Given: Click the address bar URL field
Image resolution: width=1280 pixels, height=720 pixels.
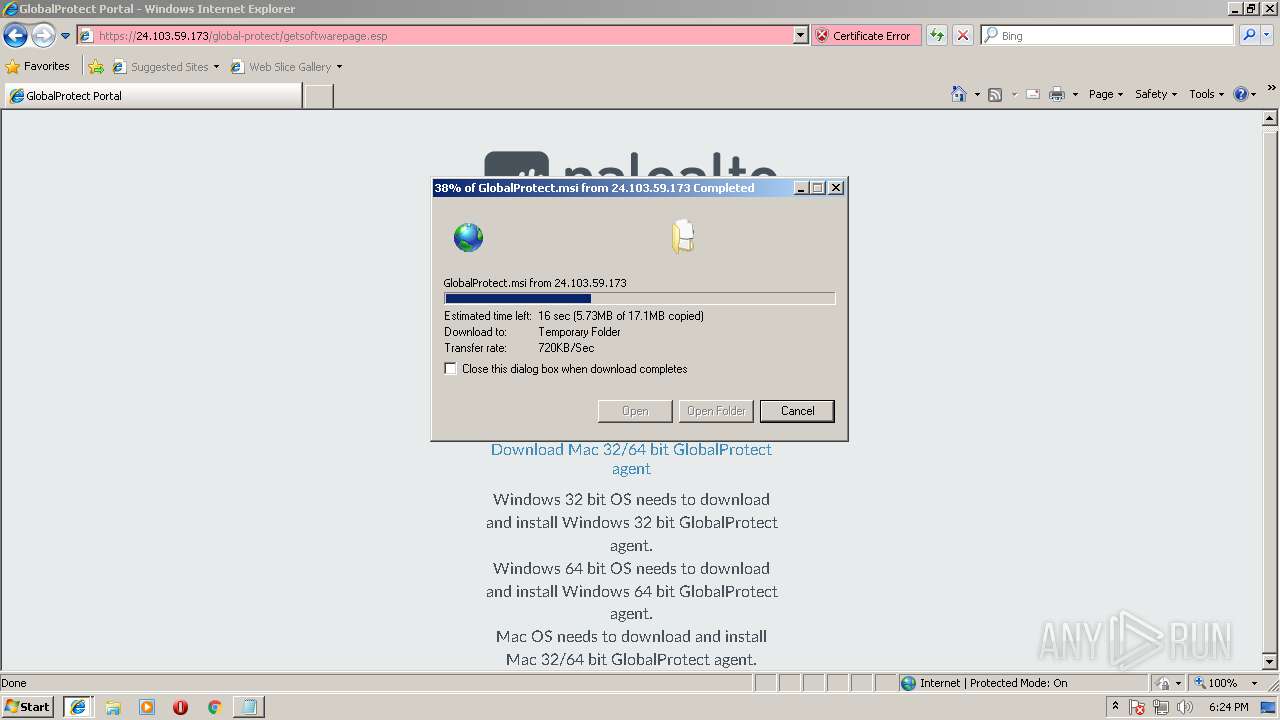Looking at the screenshot, I should pos(435,36).
